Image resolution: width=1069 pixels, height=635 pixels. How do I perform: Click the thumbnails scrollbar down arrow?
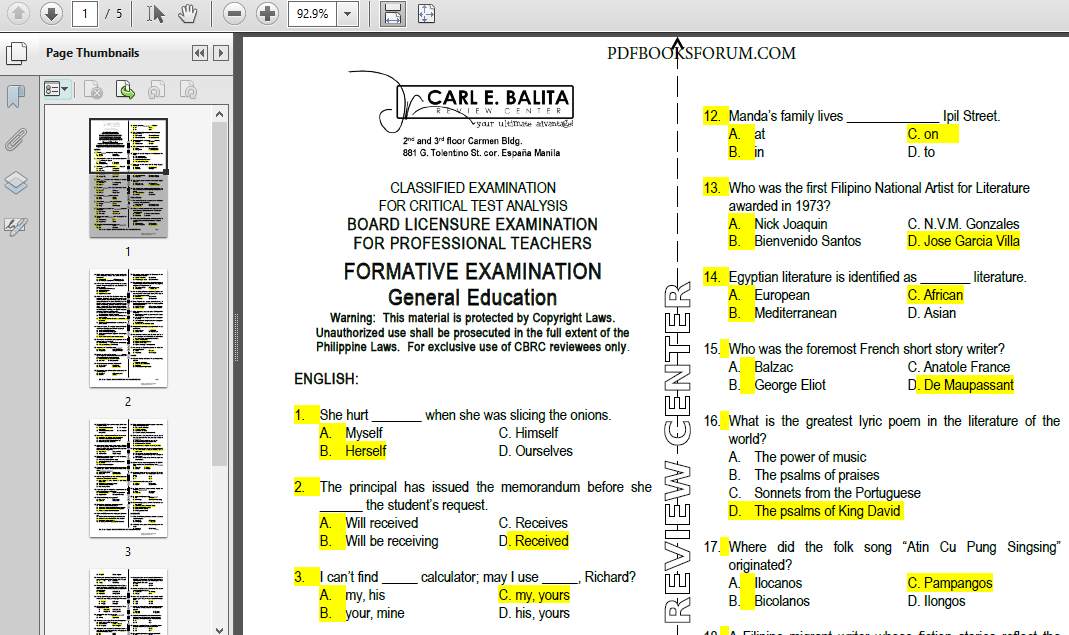tap(220, 630)
